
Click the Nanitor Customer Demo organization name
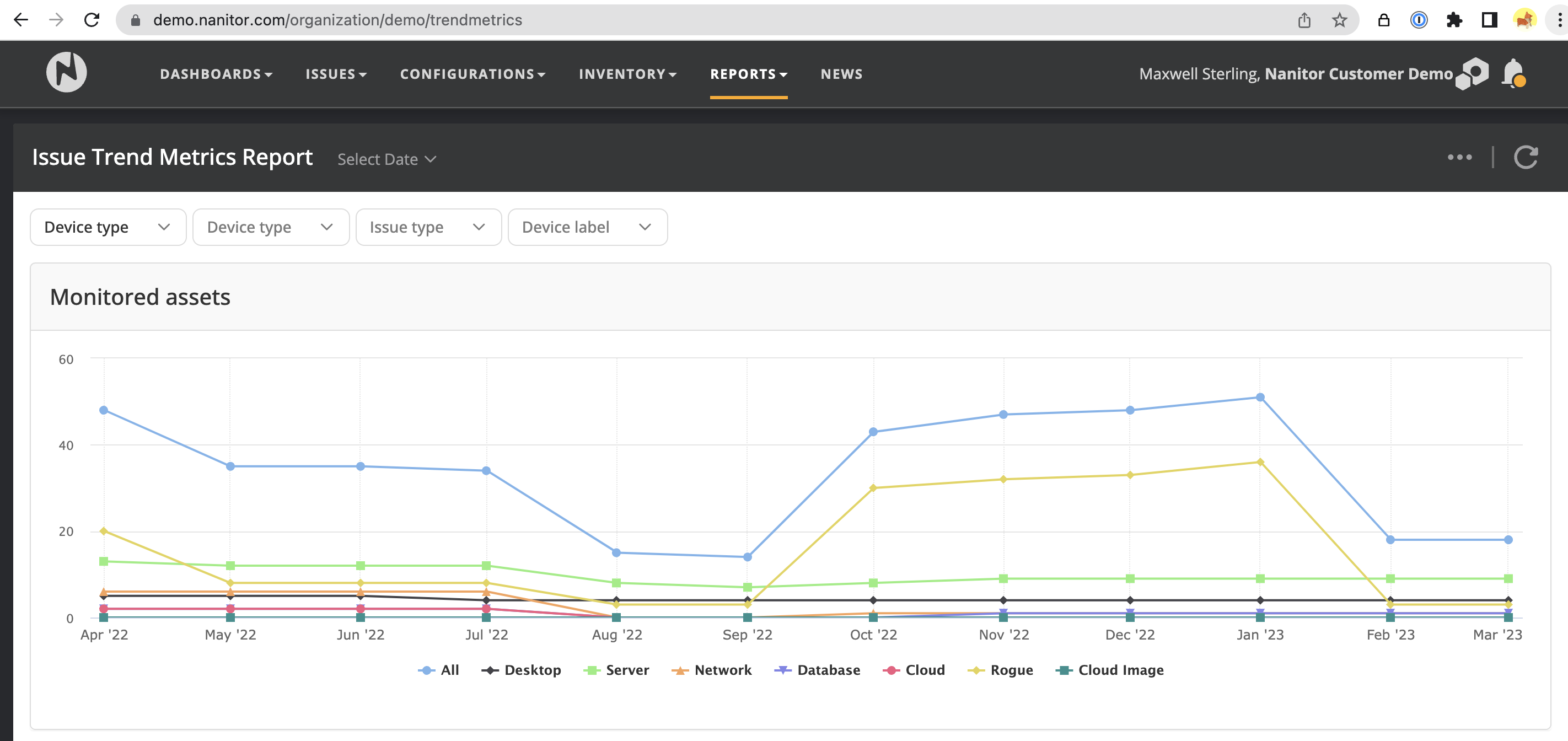(x=1358, y=74)
